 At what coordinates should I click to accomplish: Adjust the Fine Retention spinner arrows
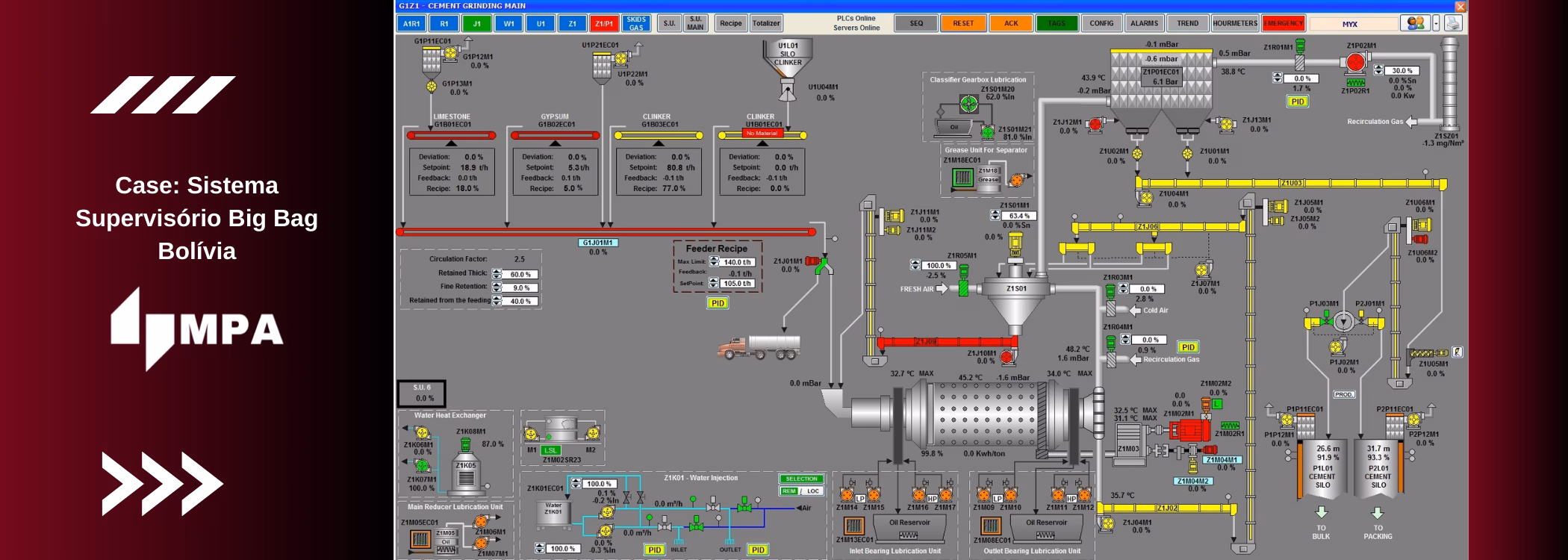[497, 287]
